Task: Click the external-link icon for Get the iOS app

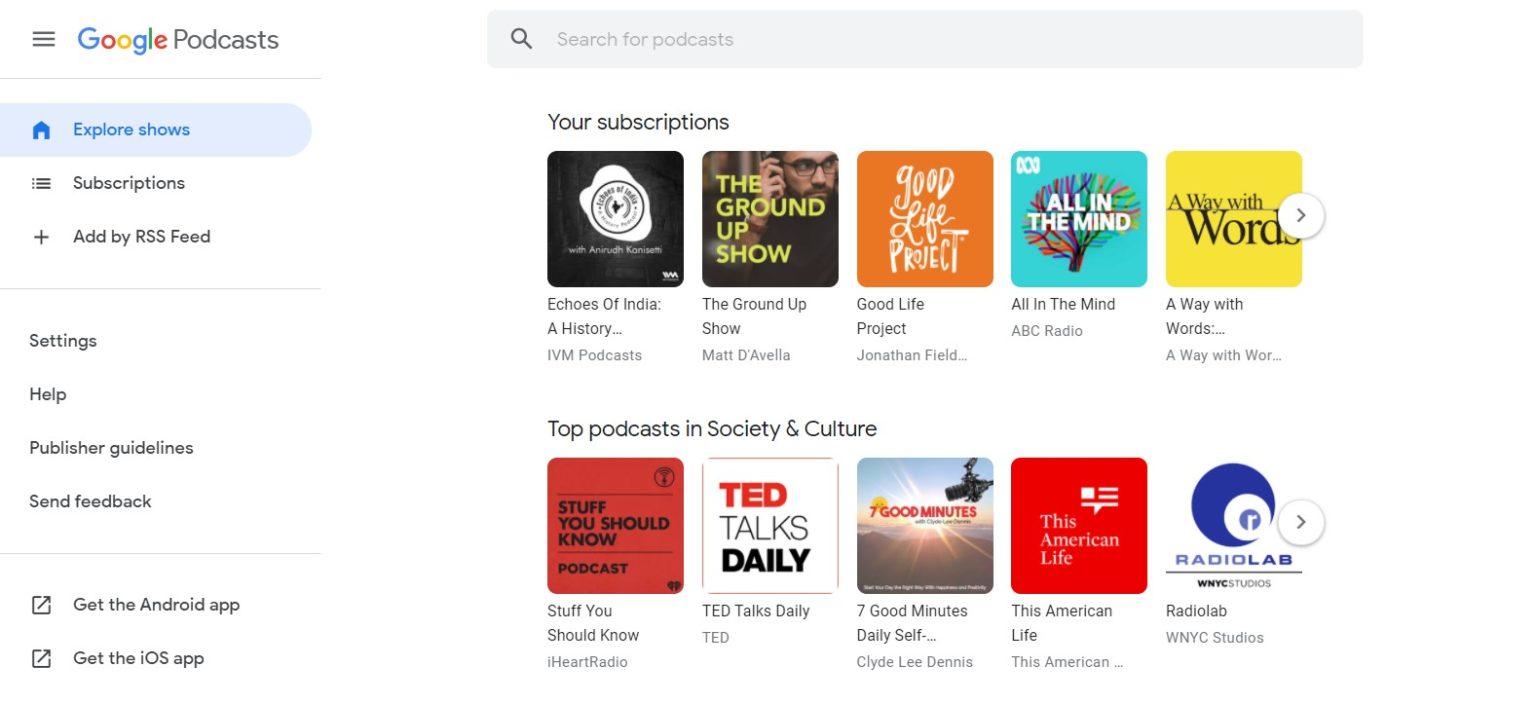Action: tap(41, 658)
